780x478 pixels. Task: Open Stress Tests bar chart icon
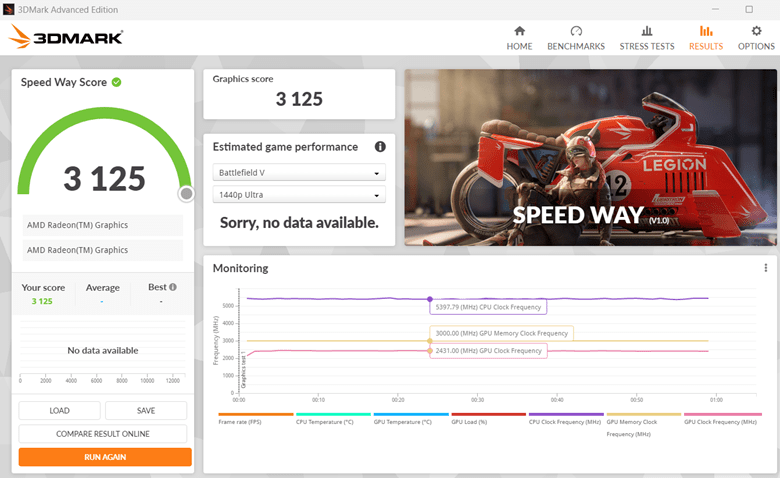(647, 31)
